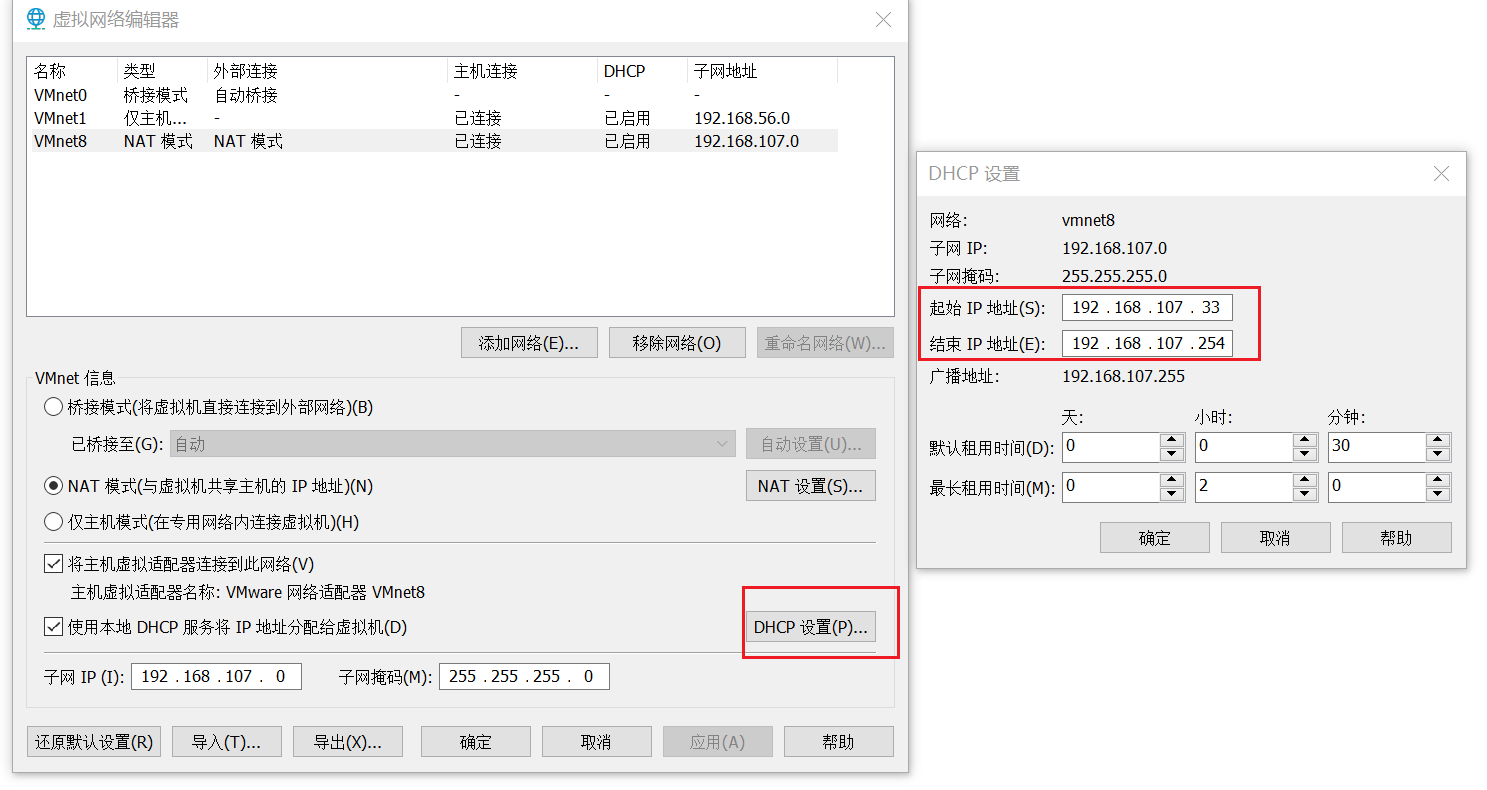Decrease default lease 天 spinner value
This screenshot has width=1487, height=790.
pos(1172,454)
